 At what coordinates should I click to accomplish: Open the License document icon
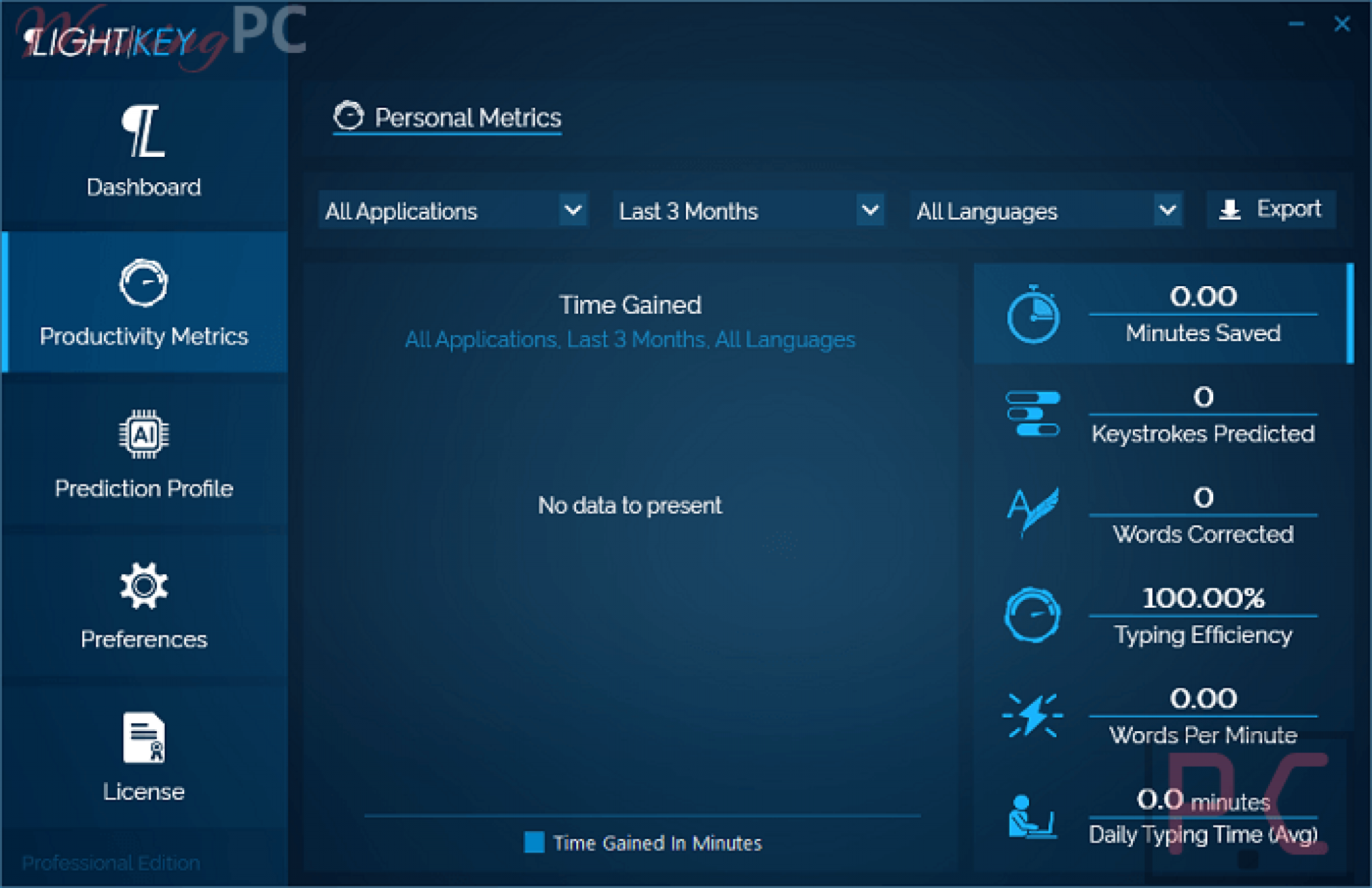pos(143,737)
